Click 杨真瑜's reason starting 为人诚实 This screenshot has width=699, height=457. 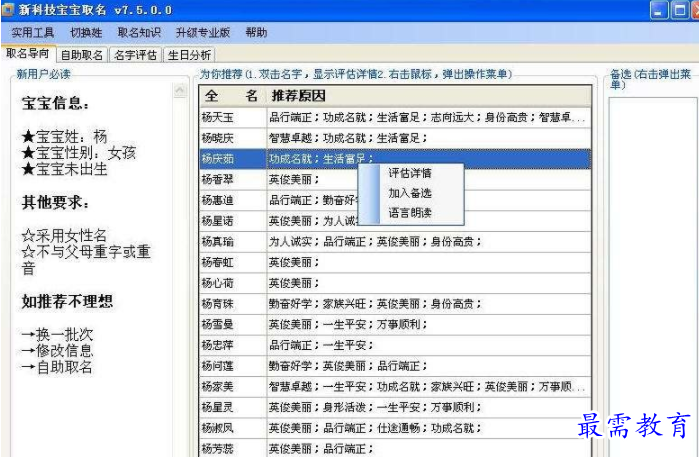(x=375, y=242)
